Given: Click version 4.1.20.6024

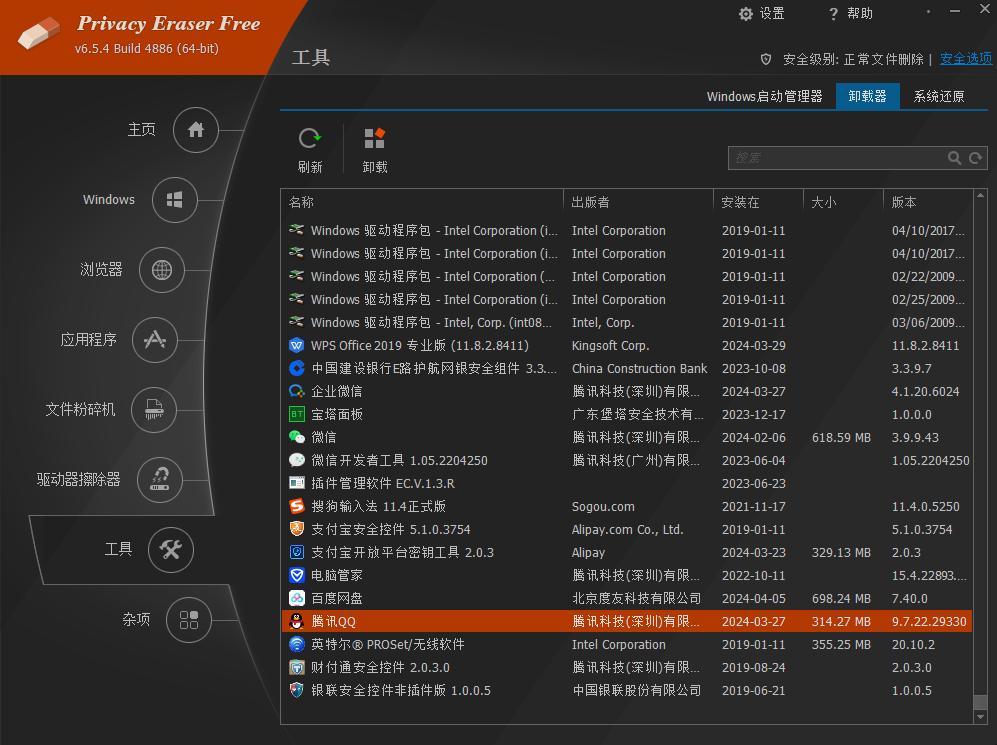Looking at the screenshot, I should pyautogui.click(x=925, y=392).
